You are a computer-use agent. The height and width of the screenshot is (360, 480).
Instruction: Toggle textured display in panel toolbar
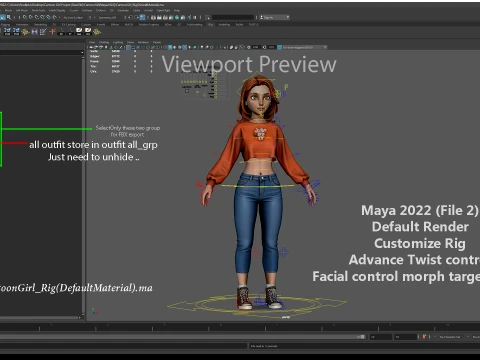184,47
